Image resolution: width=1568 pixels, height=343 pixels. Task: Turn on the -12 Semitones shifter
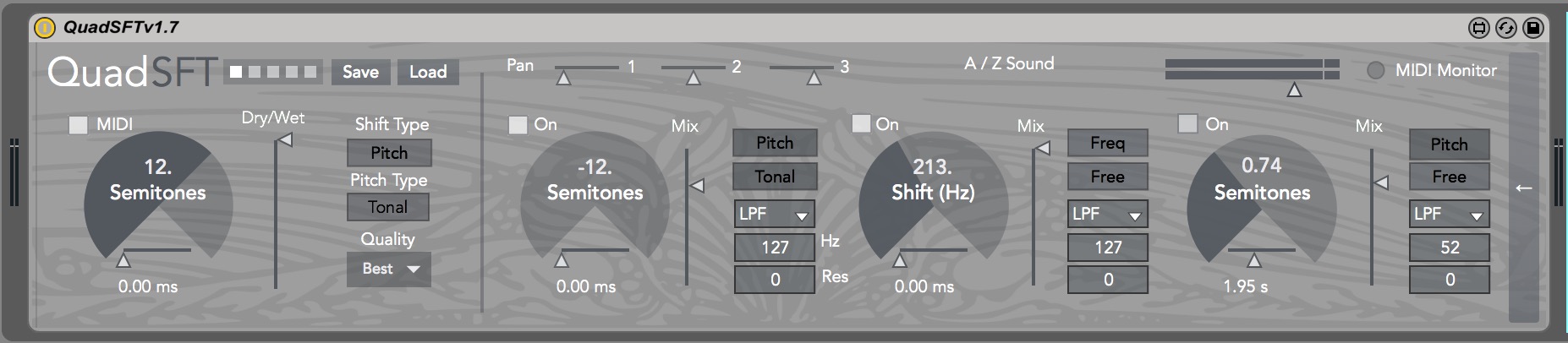(518, 125)
